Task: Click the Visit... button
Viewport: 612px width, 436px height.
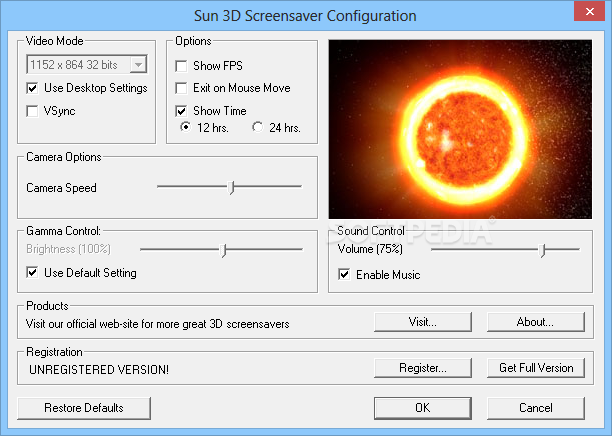Action: click(x=423, y=322)
